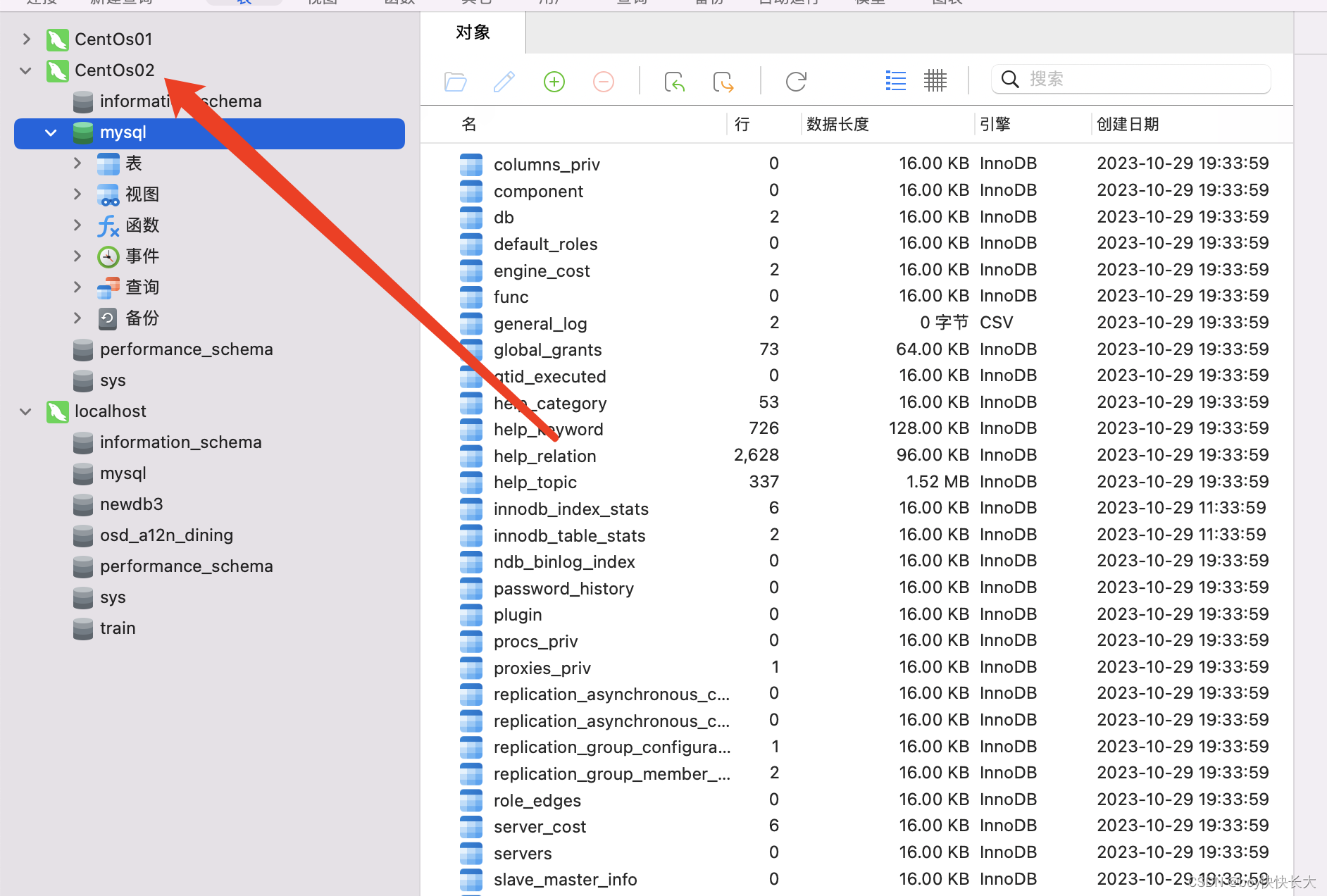1327x896 pixels.
Task: Select the func table icon
Action: pyautogui.click(x=471, y=297)
